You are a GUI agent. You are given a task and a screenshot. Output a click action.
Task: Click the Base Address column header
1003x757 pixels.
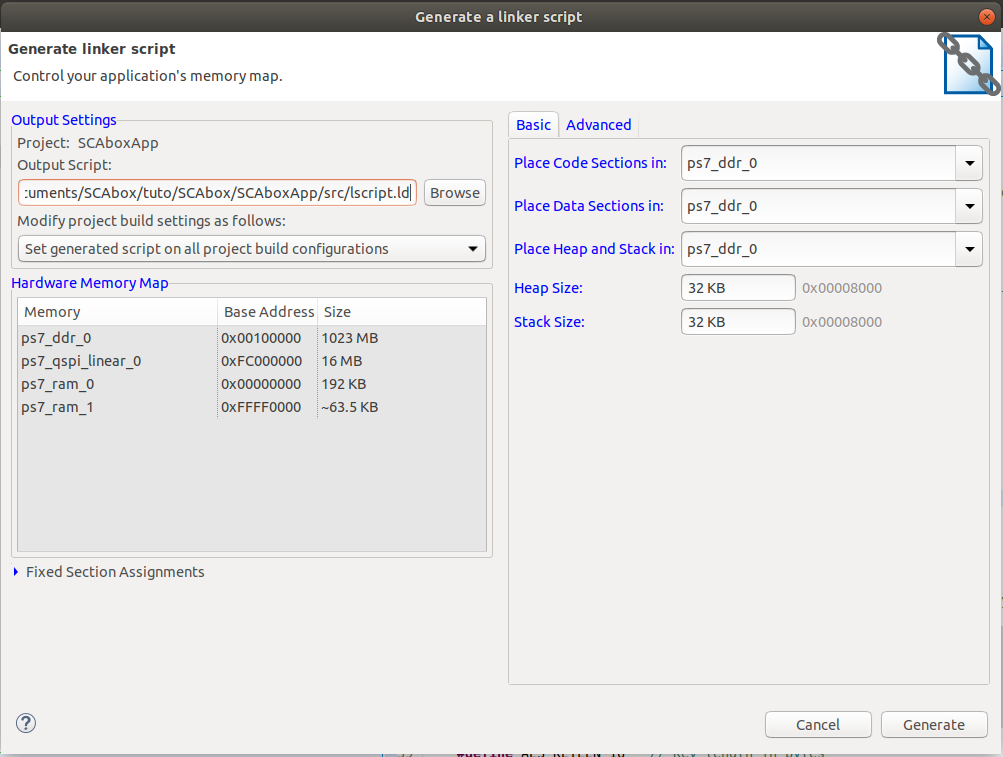[x=267, y=312]
